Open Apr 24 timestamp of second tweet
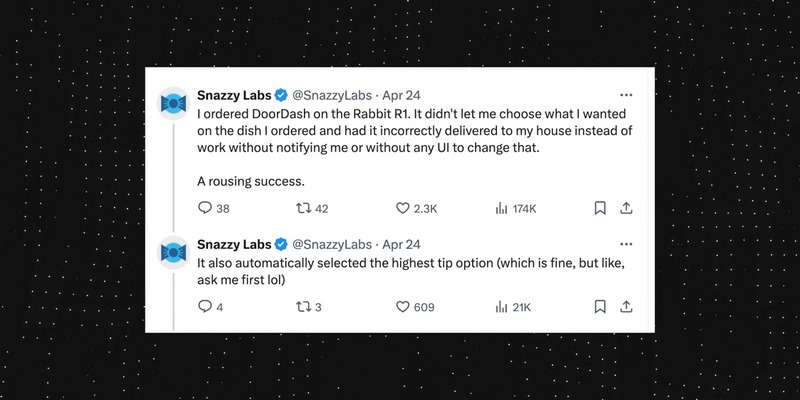Image resolution: width=800 pixels, height=400 pixels. tap(401, 244)
